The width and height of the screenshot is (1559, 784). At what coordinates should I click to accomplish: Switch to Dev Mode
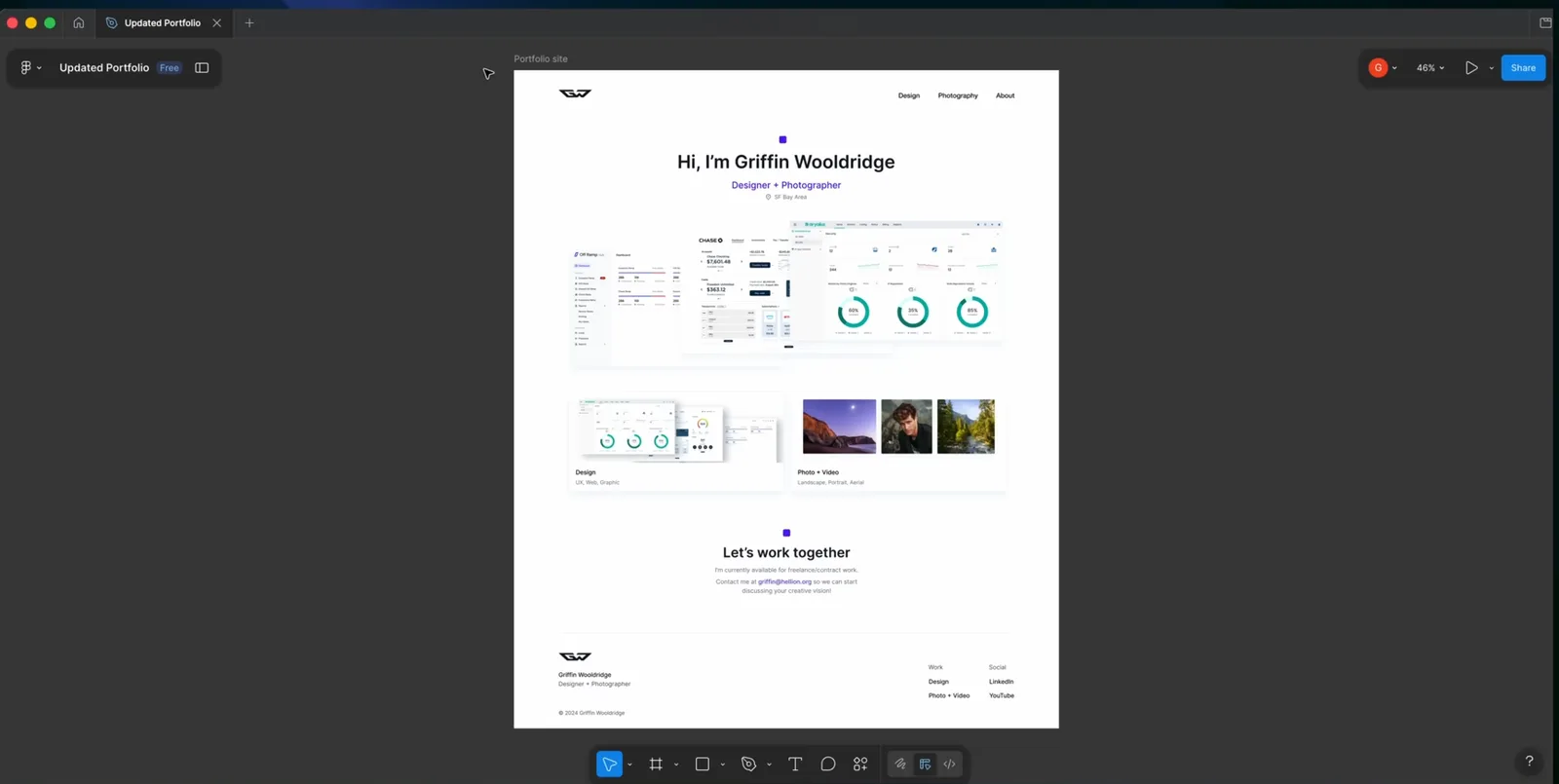pyautogui.click(x=950, y=765)
